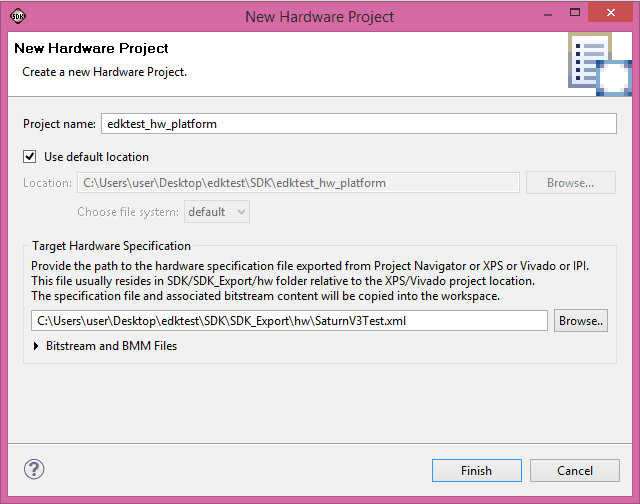Click the 'New Hardware Project' title bar text
Screen dimensions: 640x504
tap(319, 17)
